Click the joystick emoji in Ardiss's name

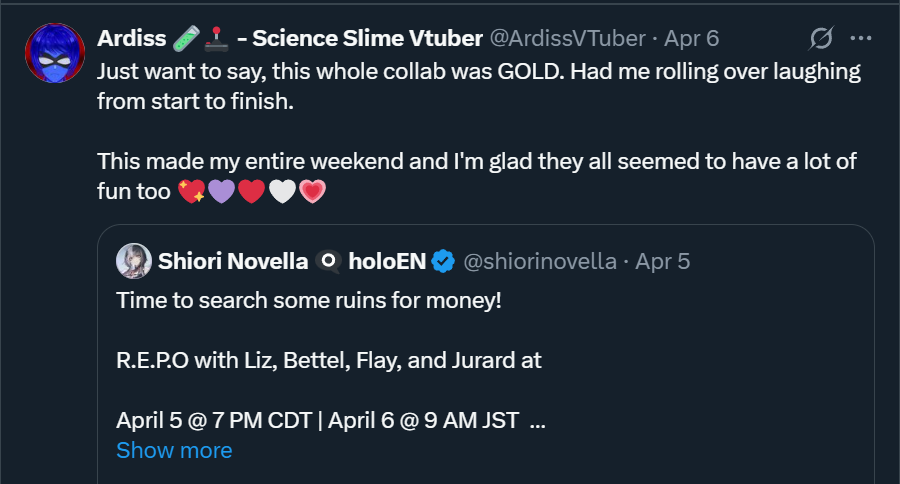[x=216, y=39]
